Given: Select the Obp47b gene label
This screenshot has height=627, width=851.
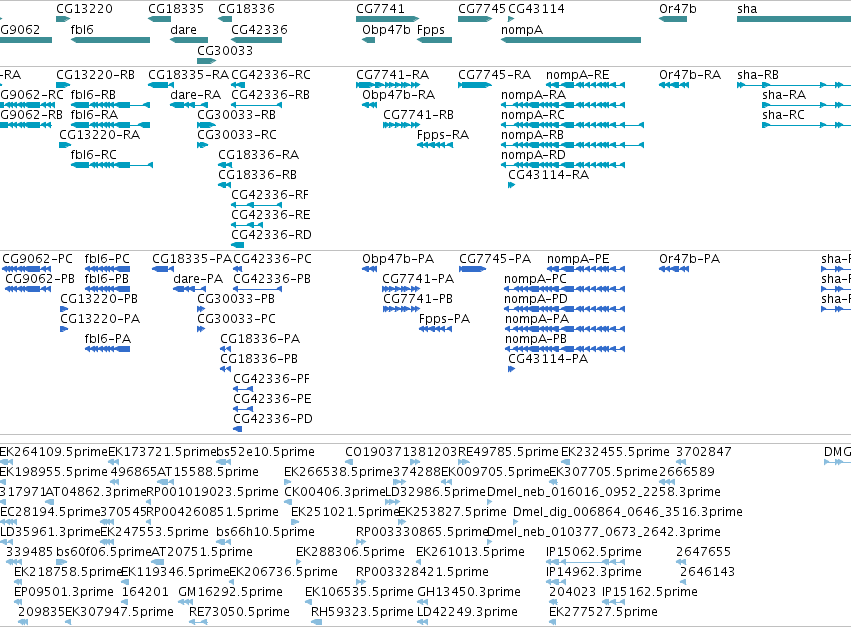Looking at the screenshot, I should pos(386,29).
